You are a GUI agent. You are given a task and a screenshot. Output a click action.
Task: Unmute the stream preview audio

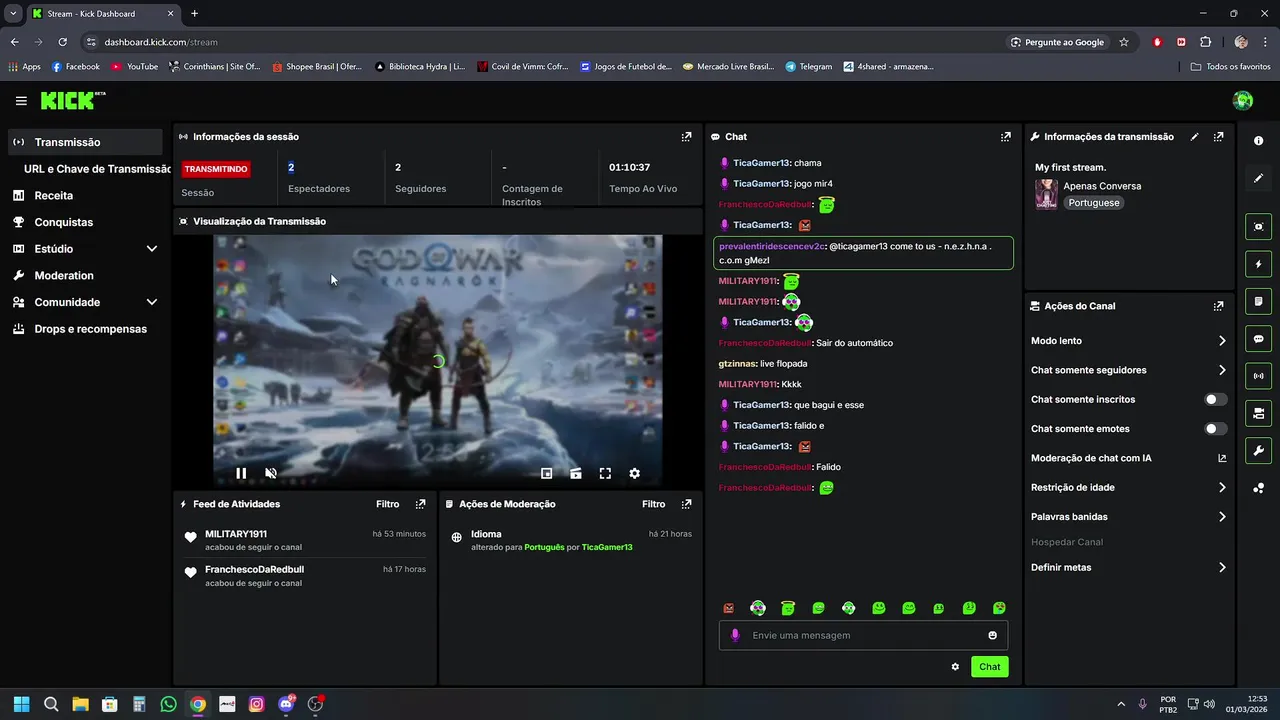point(270,474)
